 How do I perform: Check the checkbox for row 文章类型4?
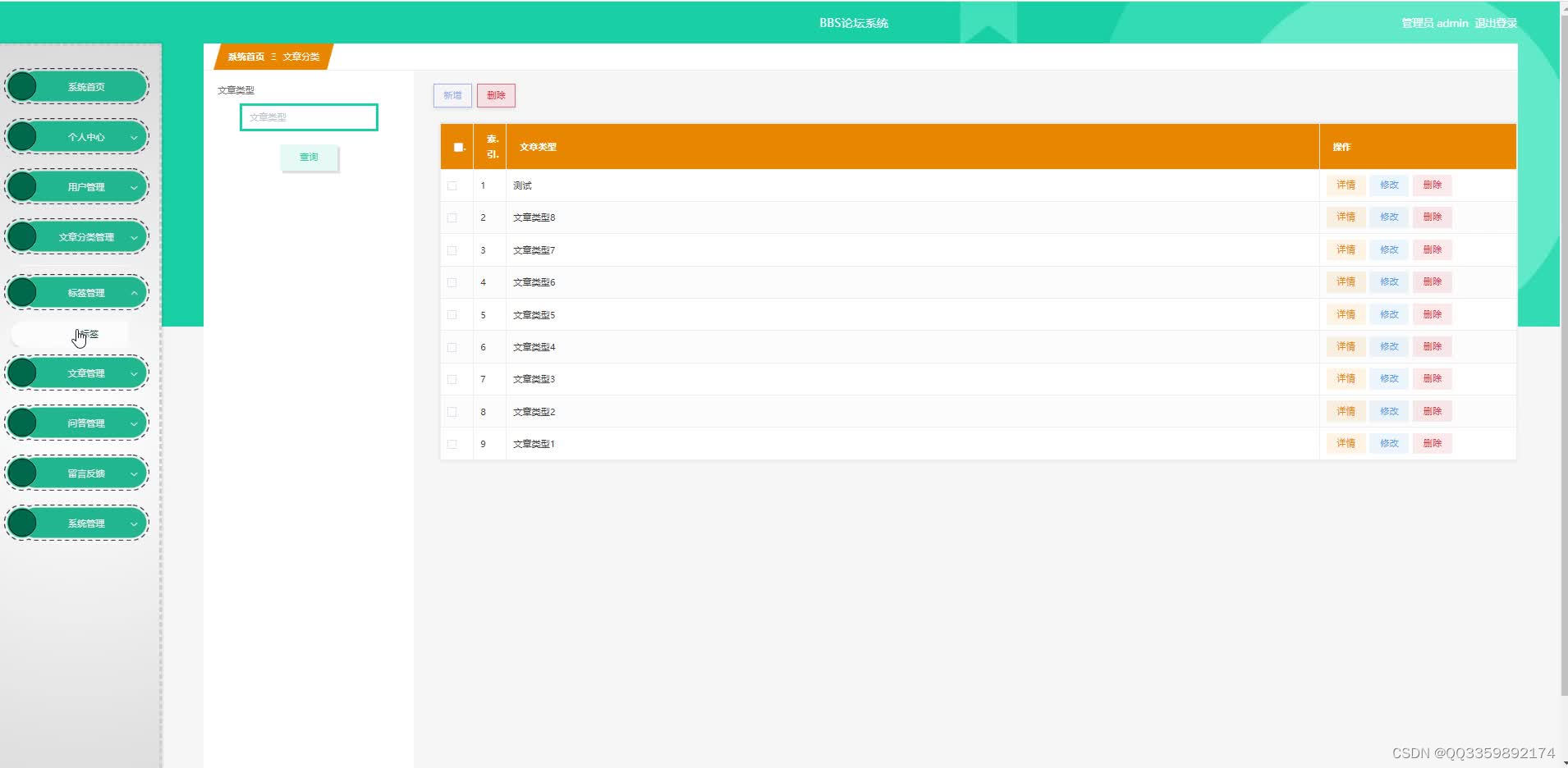452,347
